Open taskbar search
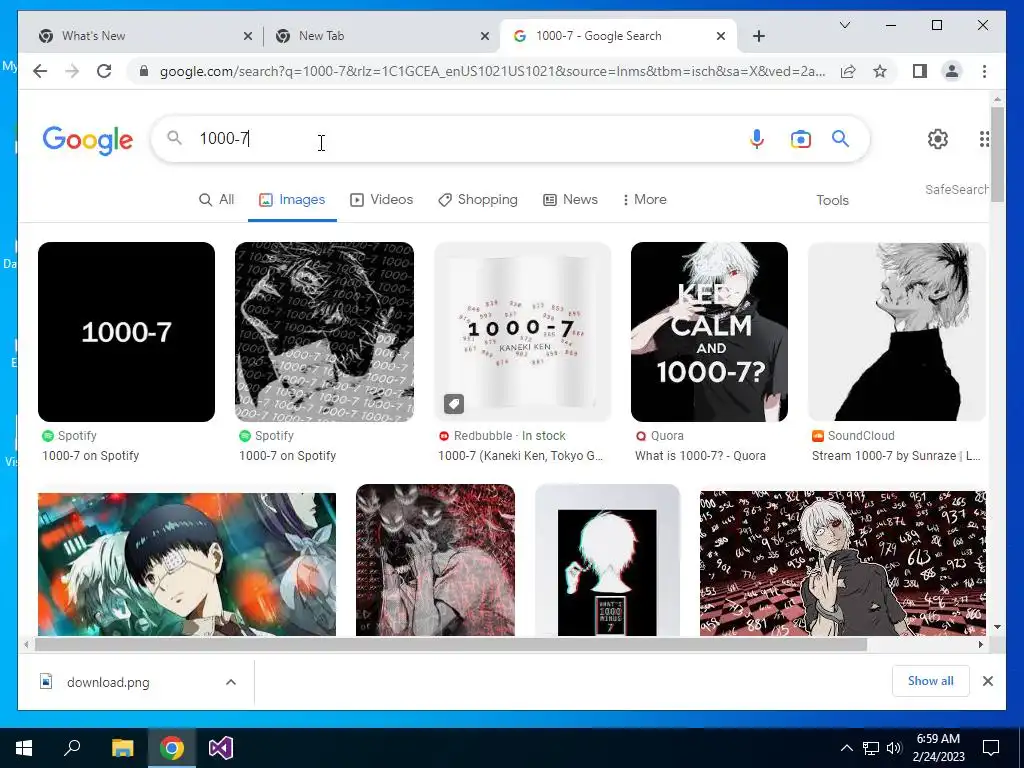This screenshot has height=768, width=1024. pos(72,748)
